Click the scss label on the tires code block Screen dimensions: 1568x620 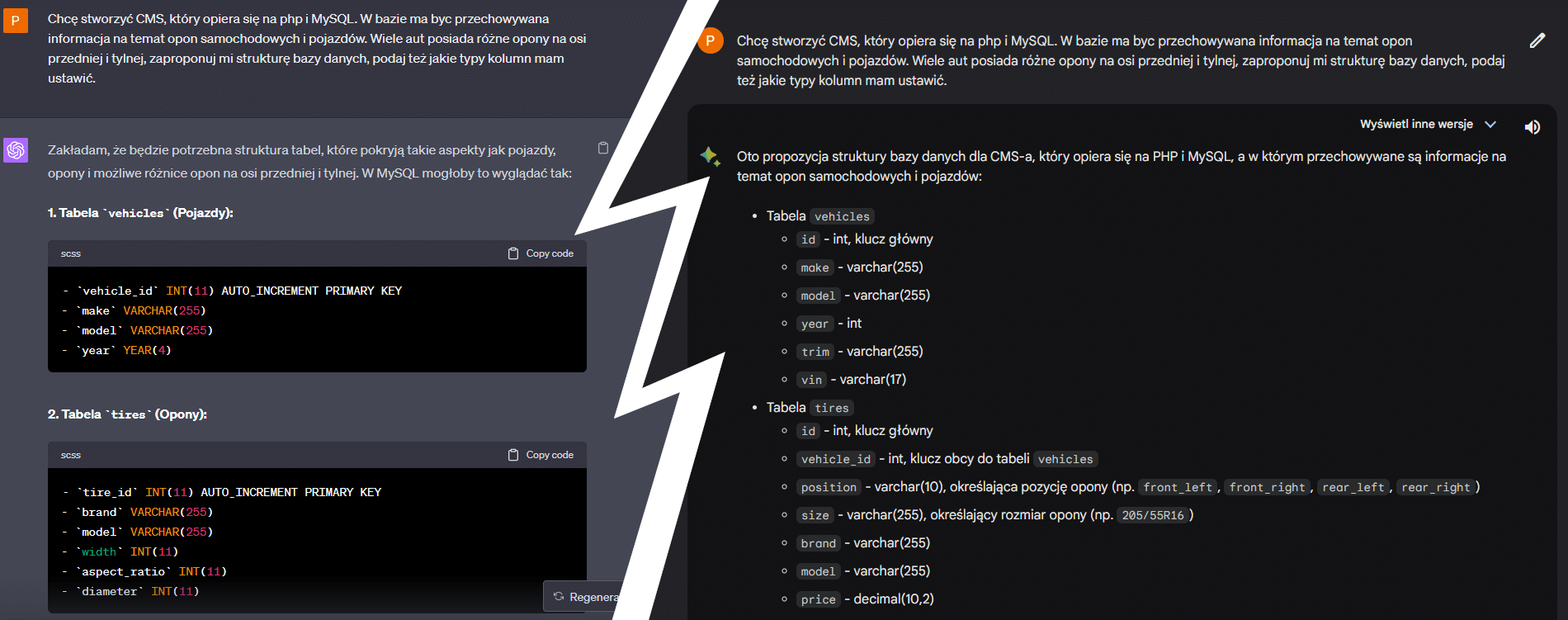coord(71,455)
